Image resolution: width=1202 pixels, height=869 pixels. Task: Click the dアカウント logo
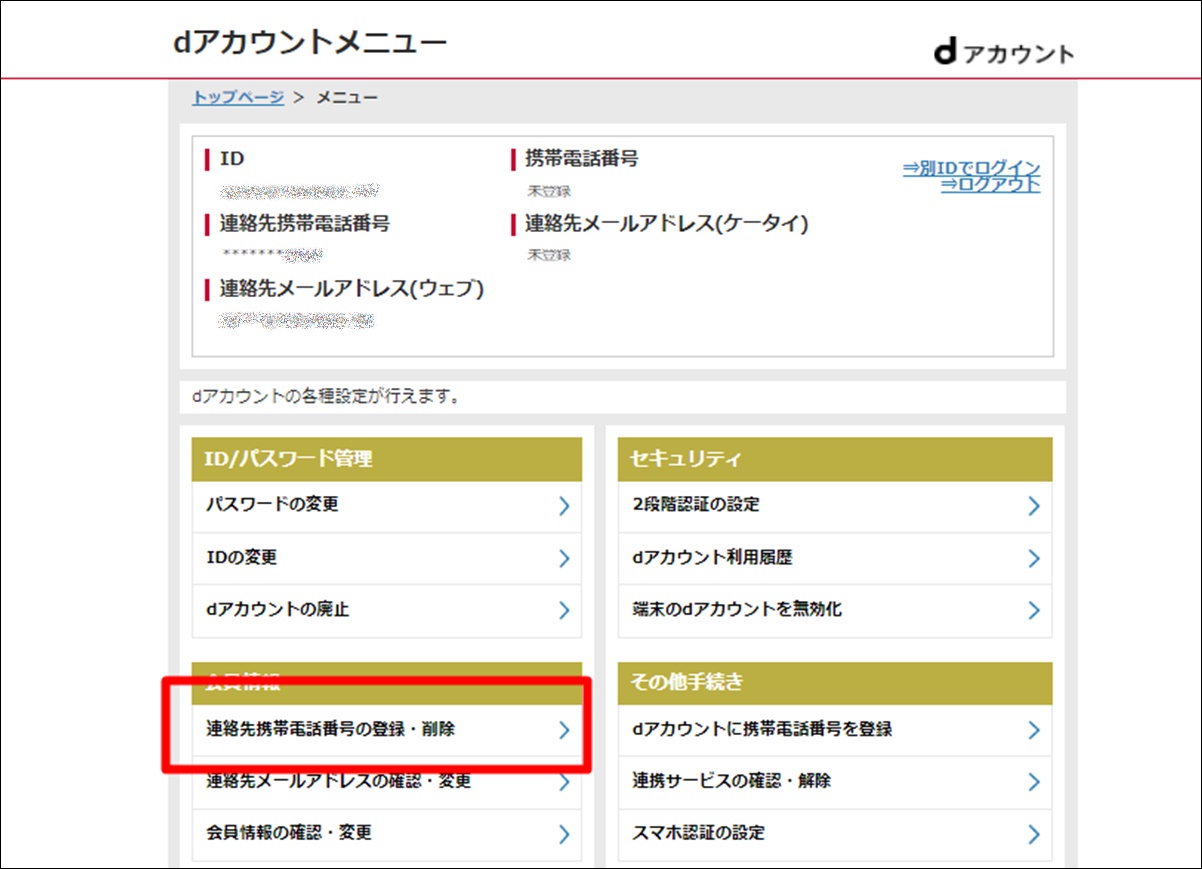coord(1004,53)
